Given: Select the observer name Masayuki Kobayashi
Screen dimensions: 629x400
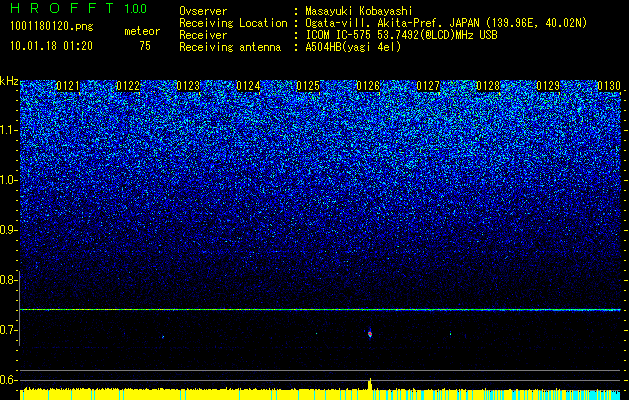Looking at the screenshot, I should click(358, 11).
